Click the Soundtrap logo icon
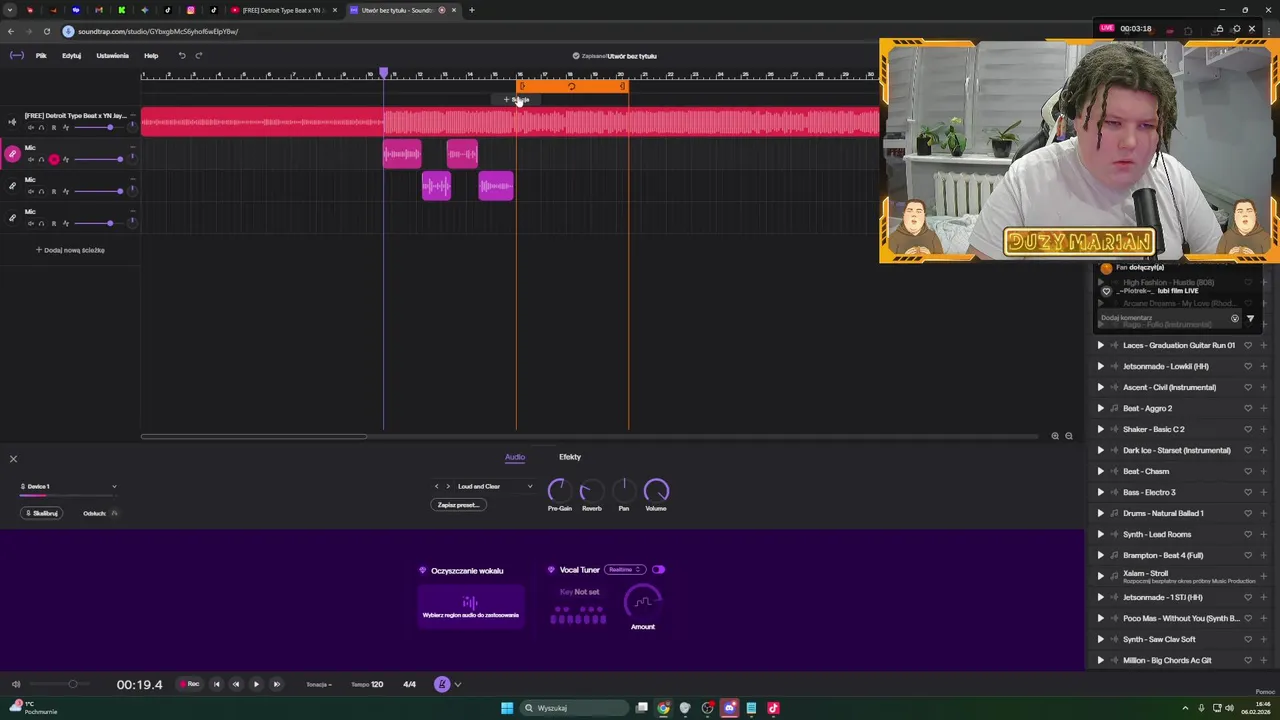Screen dimensions: 1280x720 17,56
